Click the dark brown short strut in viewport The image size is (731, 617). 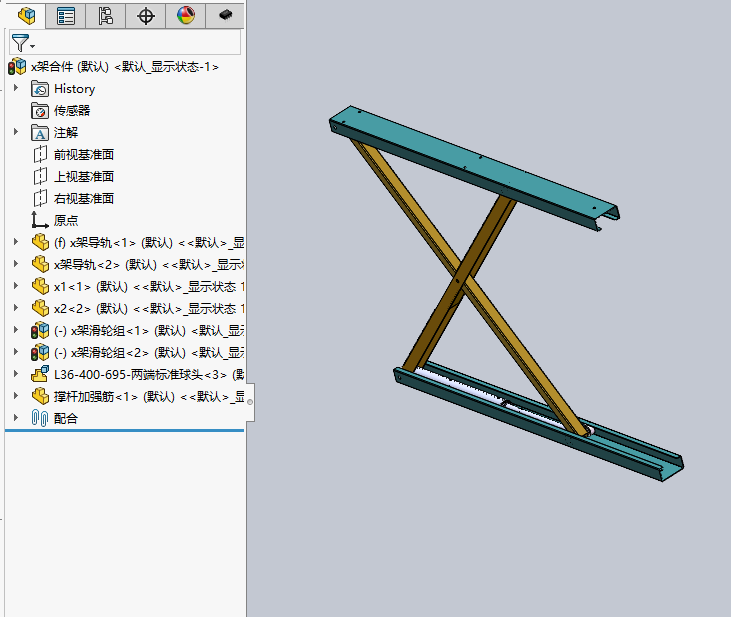[441, 310]
